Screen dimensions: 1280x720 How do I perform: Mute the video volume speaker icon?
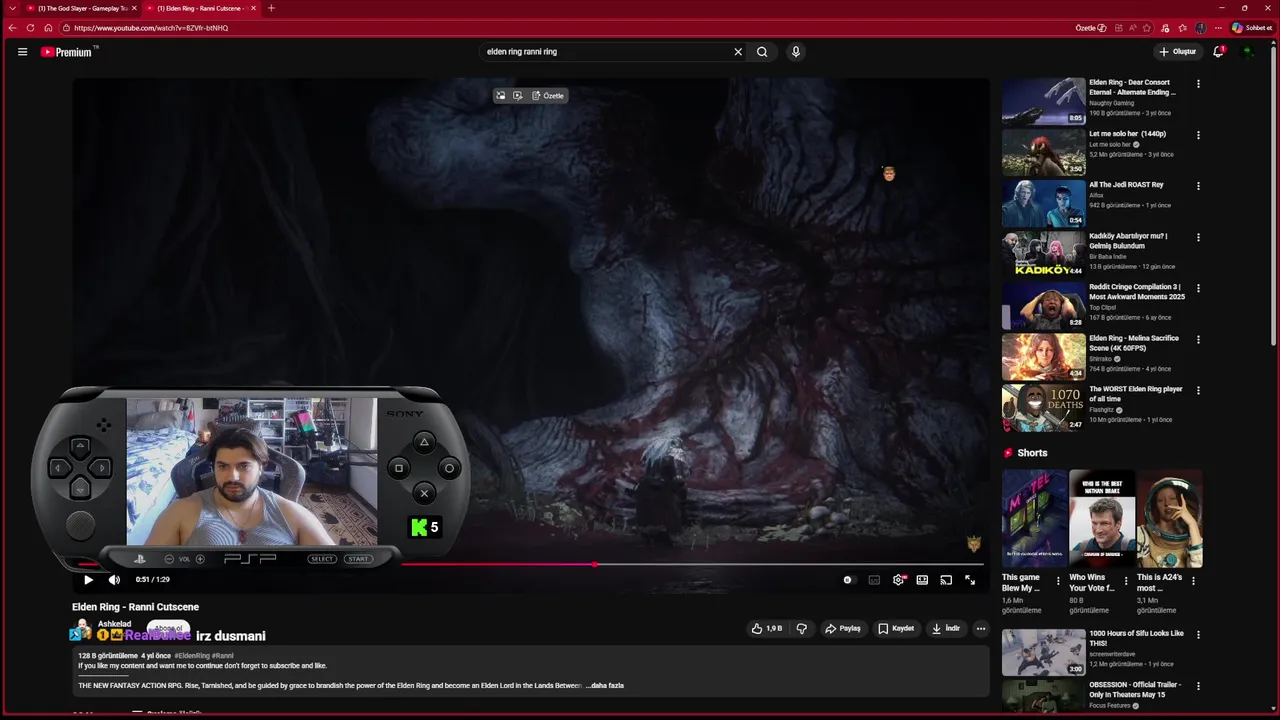(114, 579)
